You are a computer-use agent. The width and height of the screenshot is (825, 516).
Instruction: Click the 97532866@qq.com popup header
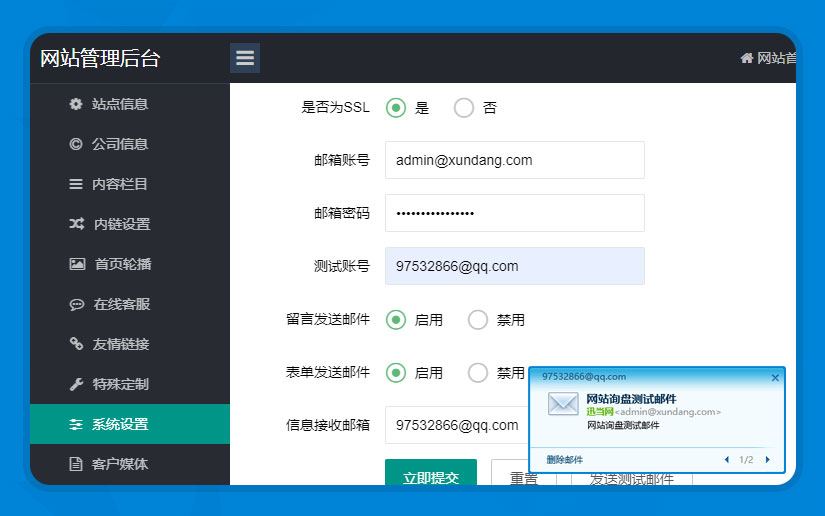pyautogui.click(x=584, y=377)
